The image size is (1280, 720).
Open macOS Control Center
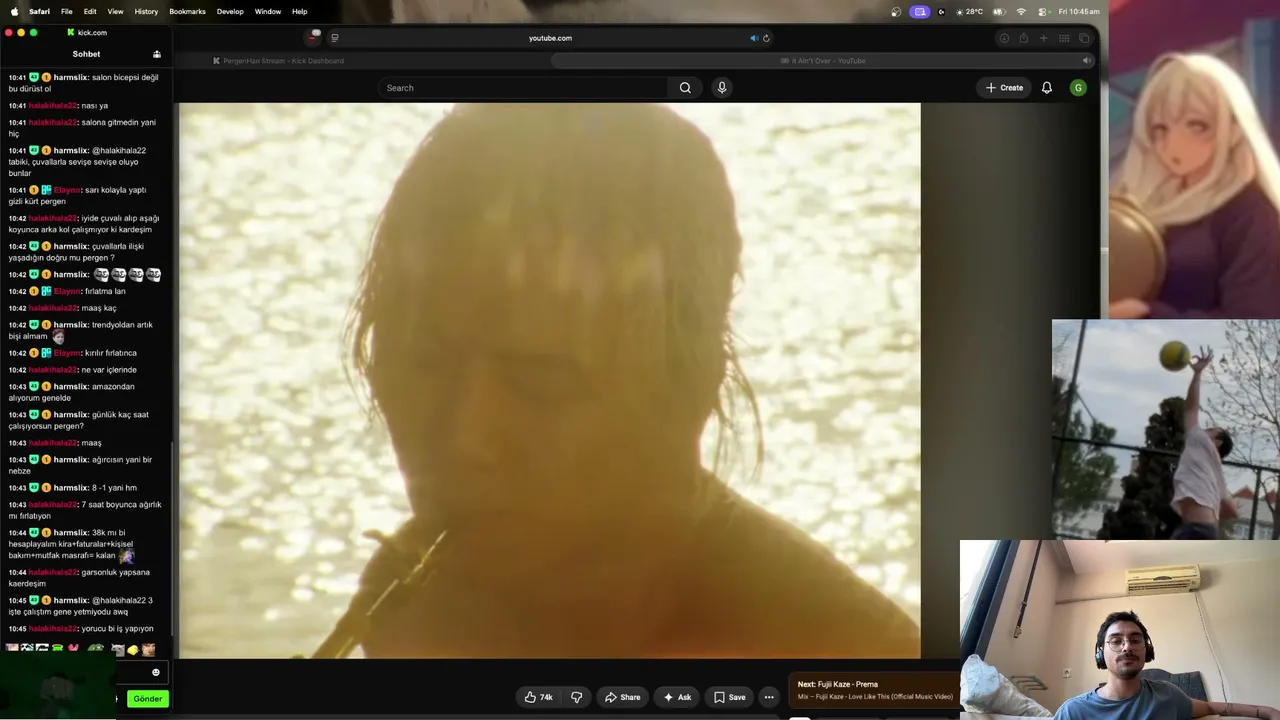1042,11
